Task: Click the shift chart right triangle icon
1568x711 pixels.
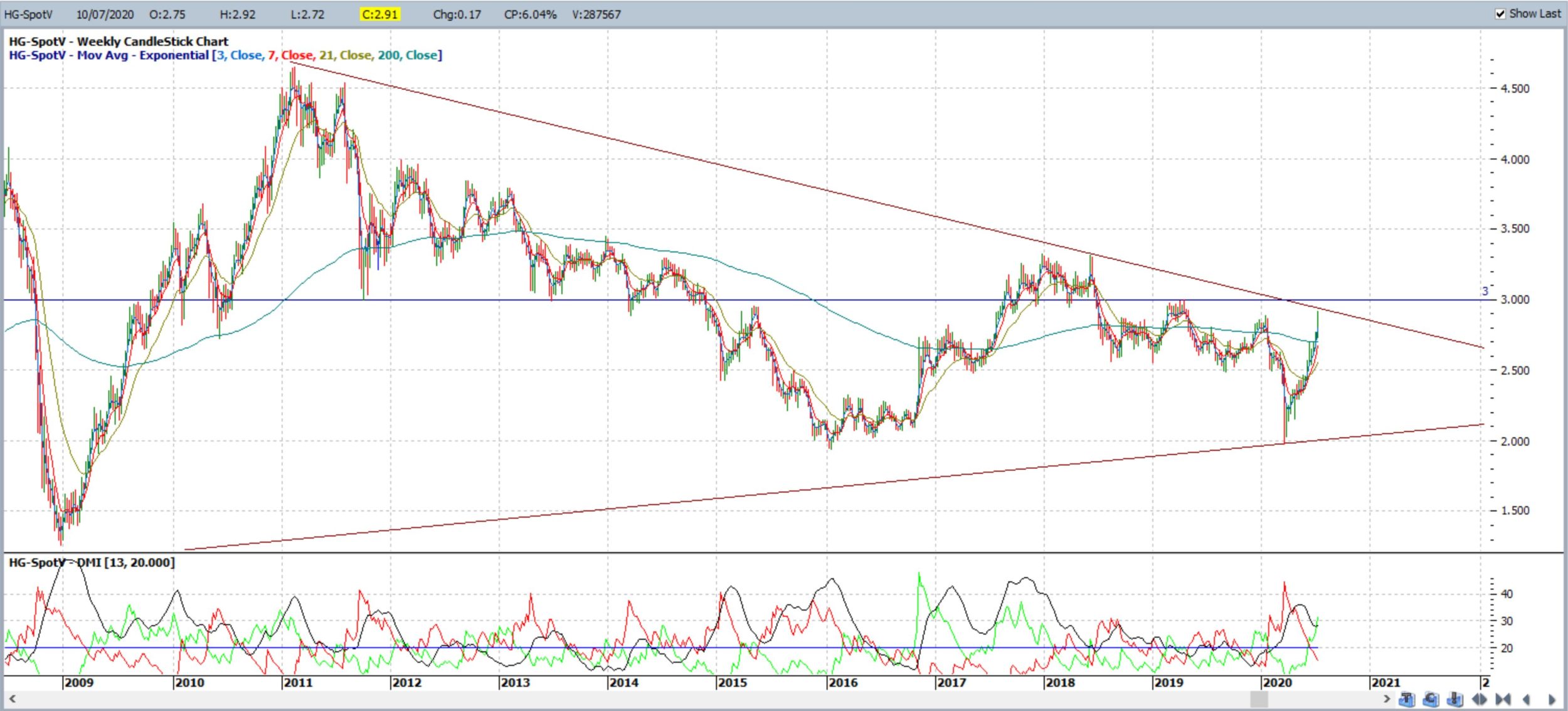Action: tap(1552, 699)
